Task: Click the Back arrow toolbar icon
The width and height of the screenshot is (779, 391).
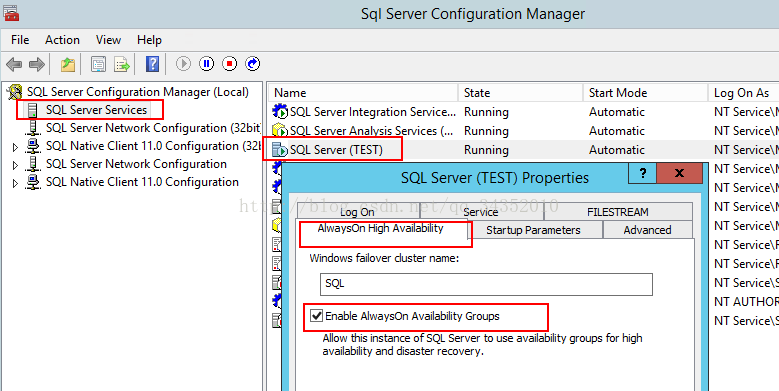Action: [x=14, y=64]
